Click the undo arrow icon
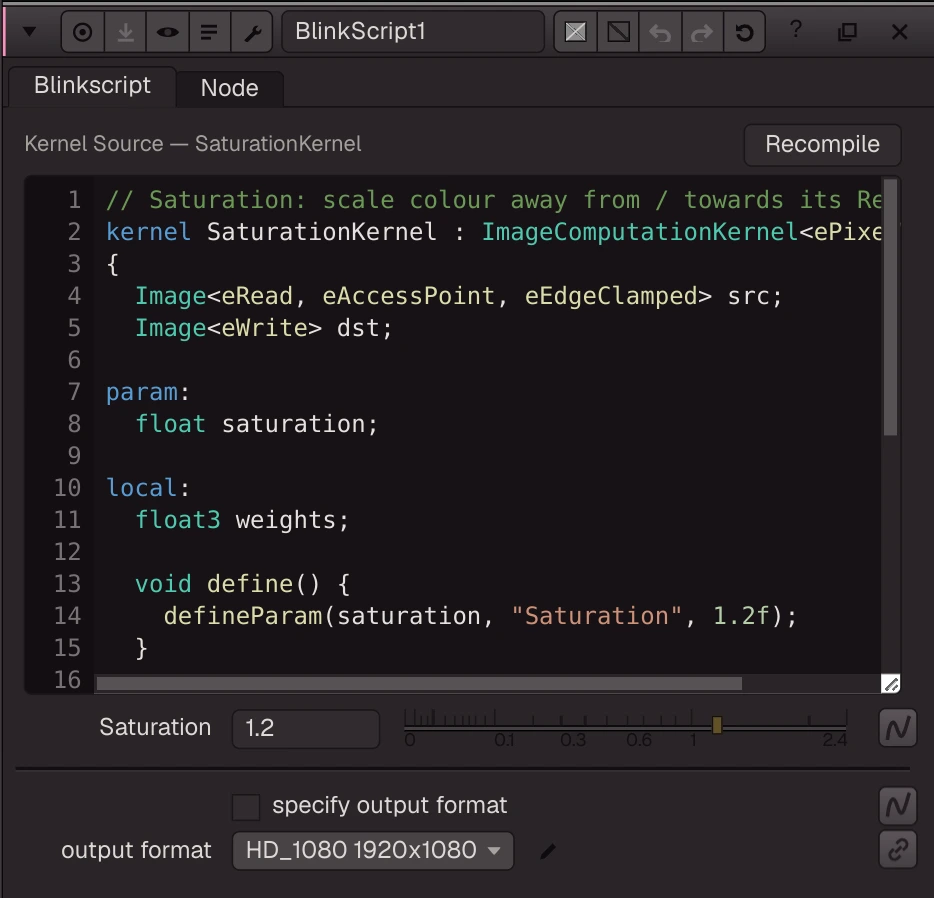 pyautogui.click(x=660, y=32)
